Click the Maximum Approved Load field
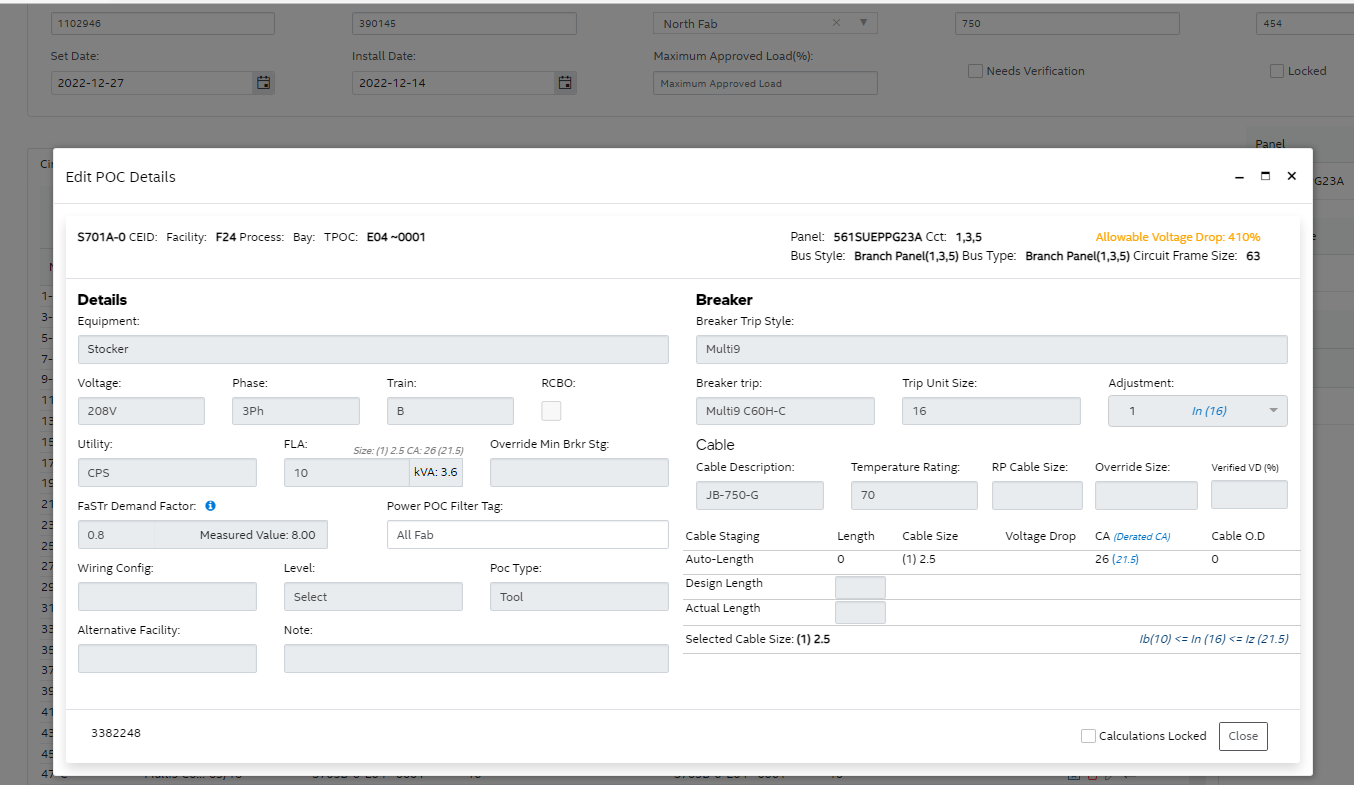1354x785 pixels. [x=765, y=84]
